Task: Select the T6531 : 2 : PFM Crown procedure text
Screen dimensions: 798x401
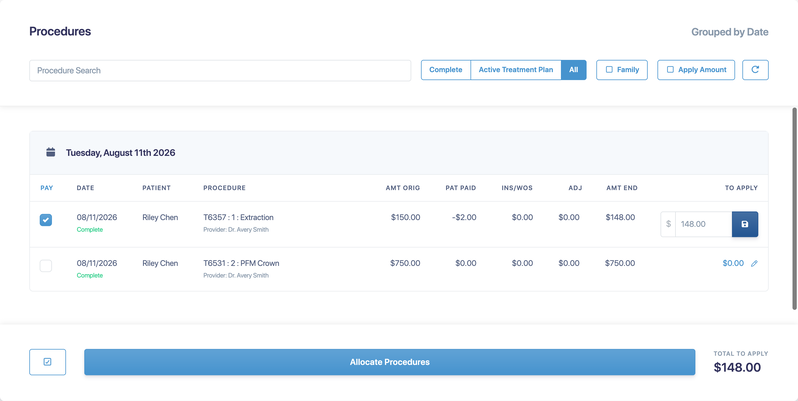Action: [x=241, y=263]
